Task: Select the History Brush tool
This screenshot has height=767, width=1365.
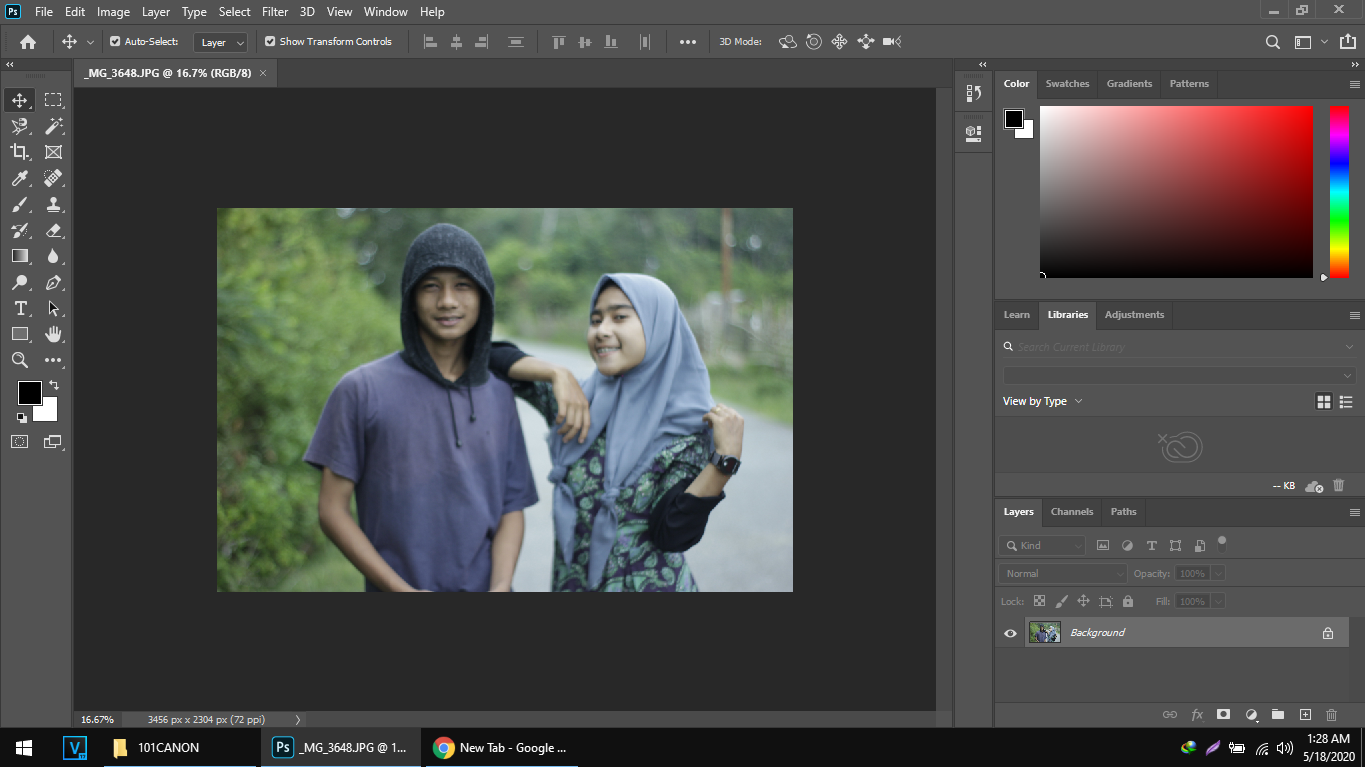Action: click(20, 230)
